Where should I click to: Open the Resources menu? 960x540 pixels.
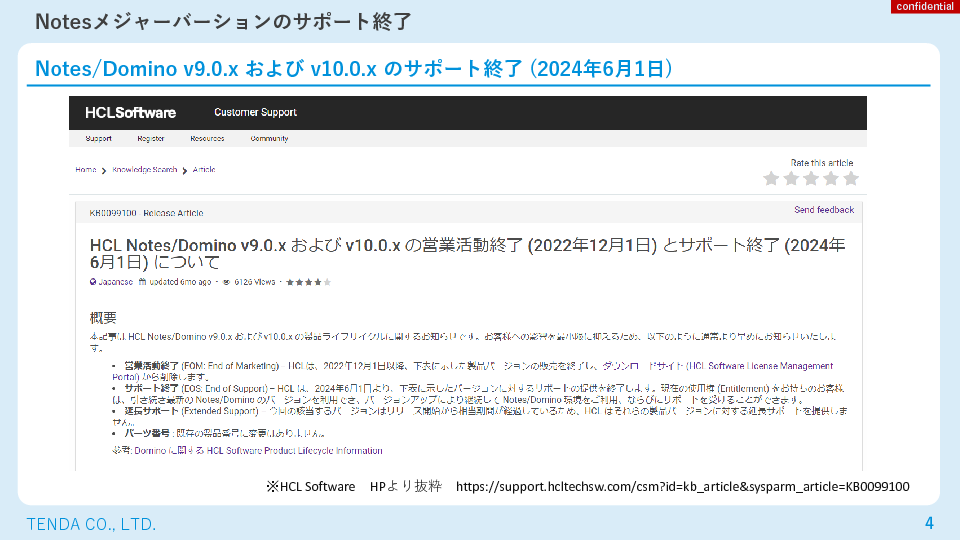point(207,139)
